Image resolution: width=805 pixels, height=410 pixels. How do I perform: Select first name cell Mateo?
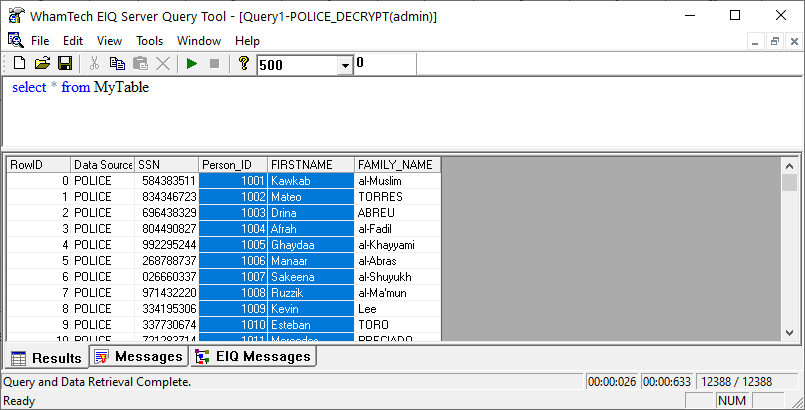click(311, 197)
